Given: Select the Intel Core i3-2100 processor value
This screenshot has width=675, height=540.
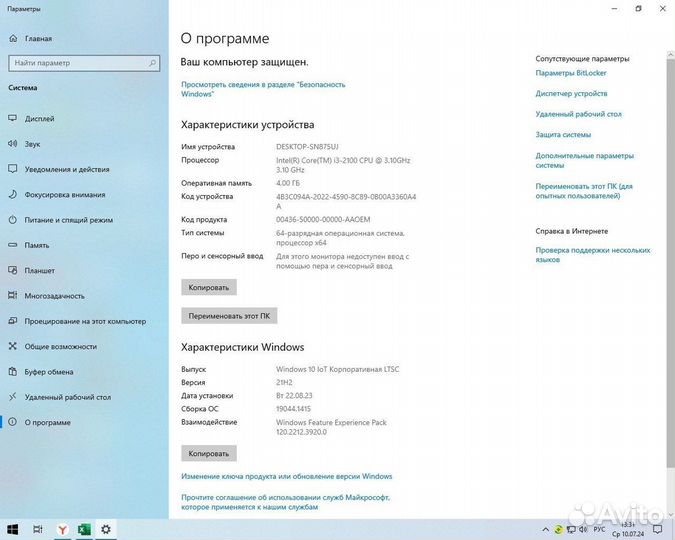Looking at the screenshot, I should (343, 165).
